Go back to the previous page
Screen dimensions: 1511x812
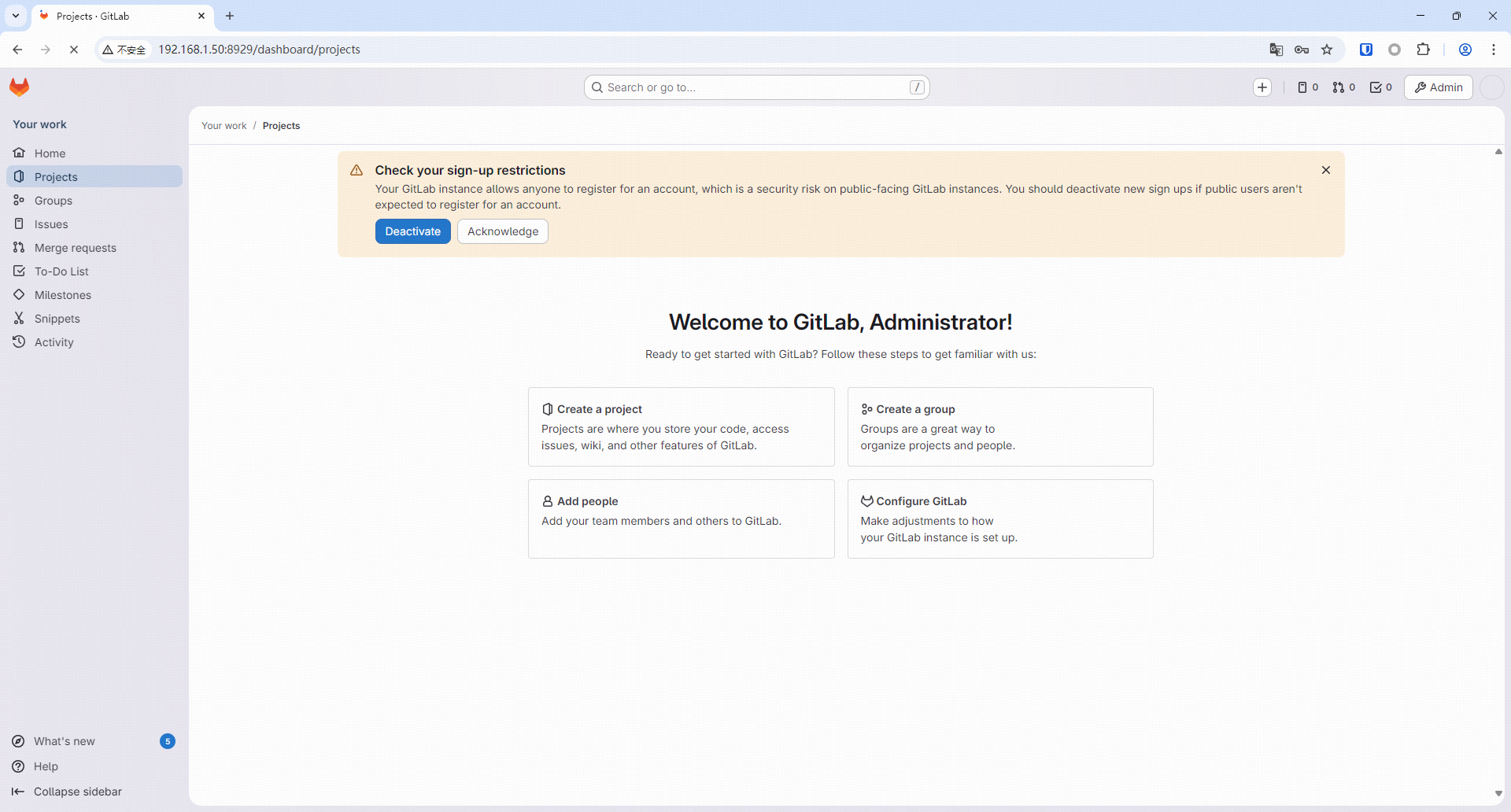coord(17,50)
